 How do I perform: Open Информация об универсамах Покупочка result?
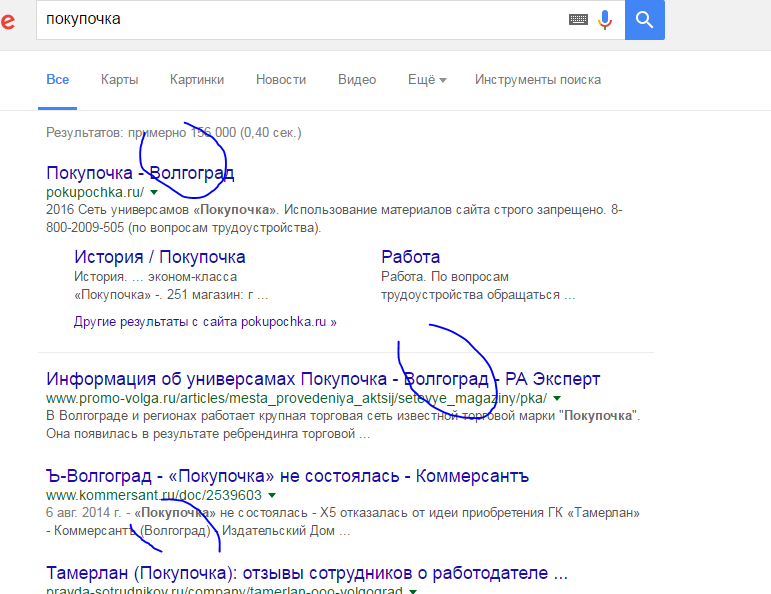[x=323, y=379]
